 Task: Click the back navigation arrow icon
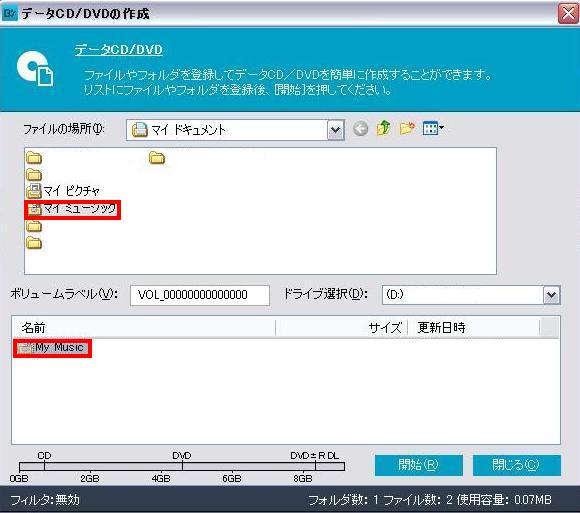pos(360,129)
